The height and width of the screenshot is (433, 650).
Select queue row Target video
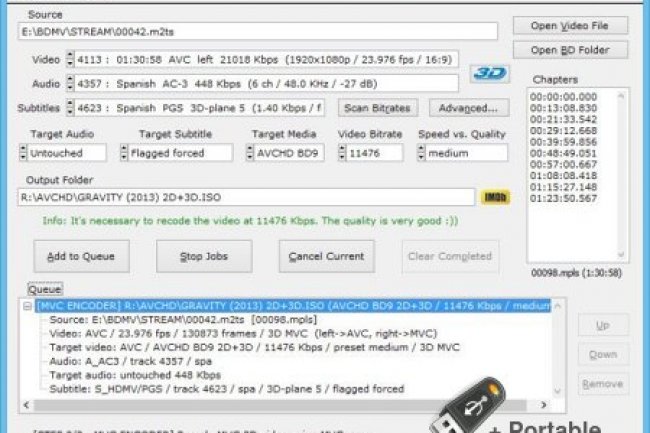[254, 348]
